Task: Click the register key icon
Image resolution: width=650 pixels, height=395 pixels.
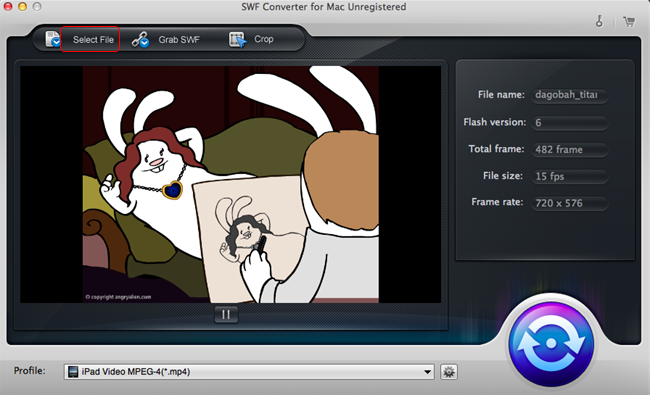Action: 599,21
